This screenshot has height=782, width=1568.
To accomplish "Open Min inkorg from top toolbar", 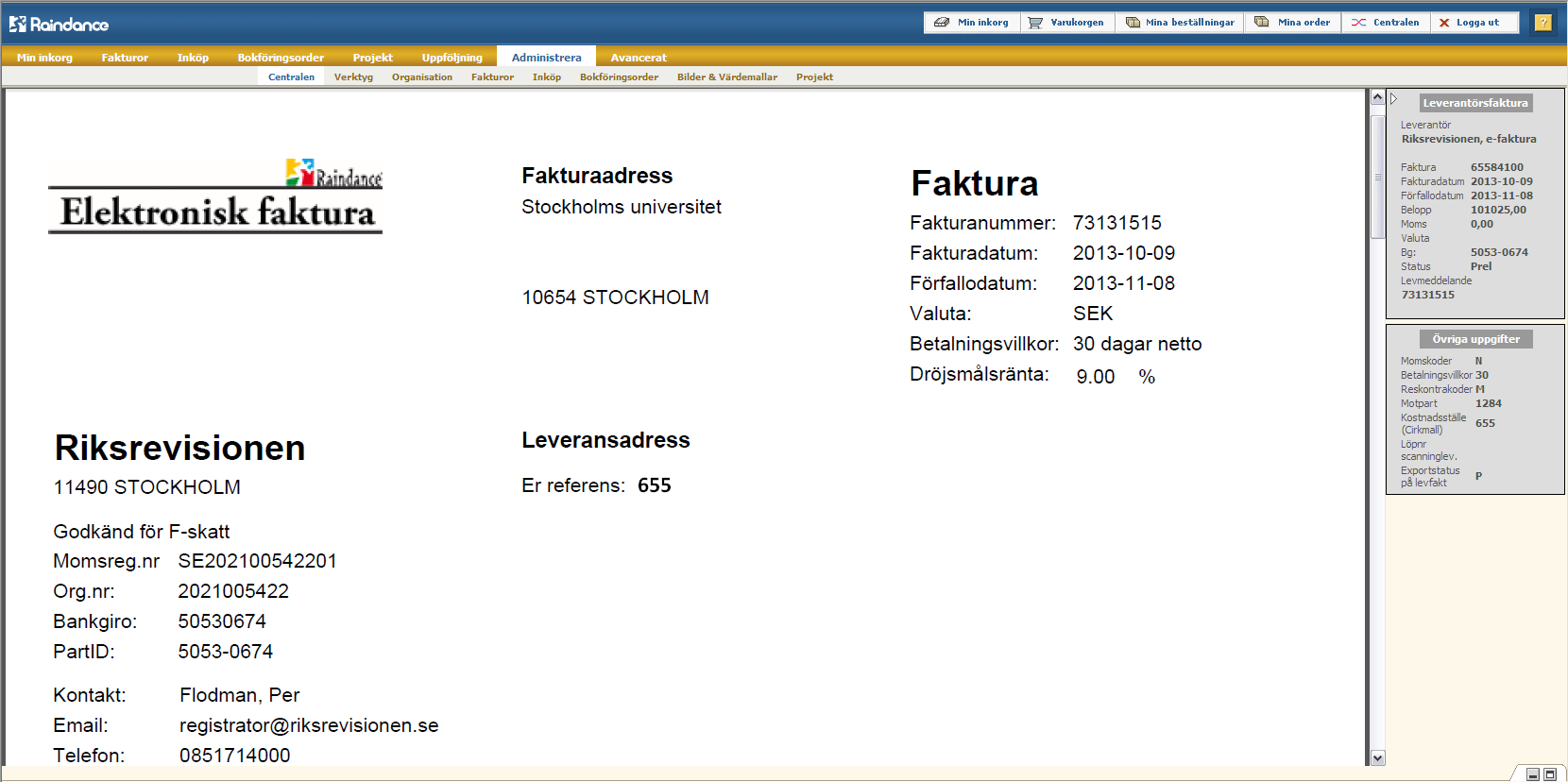I will point(972,23).
